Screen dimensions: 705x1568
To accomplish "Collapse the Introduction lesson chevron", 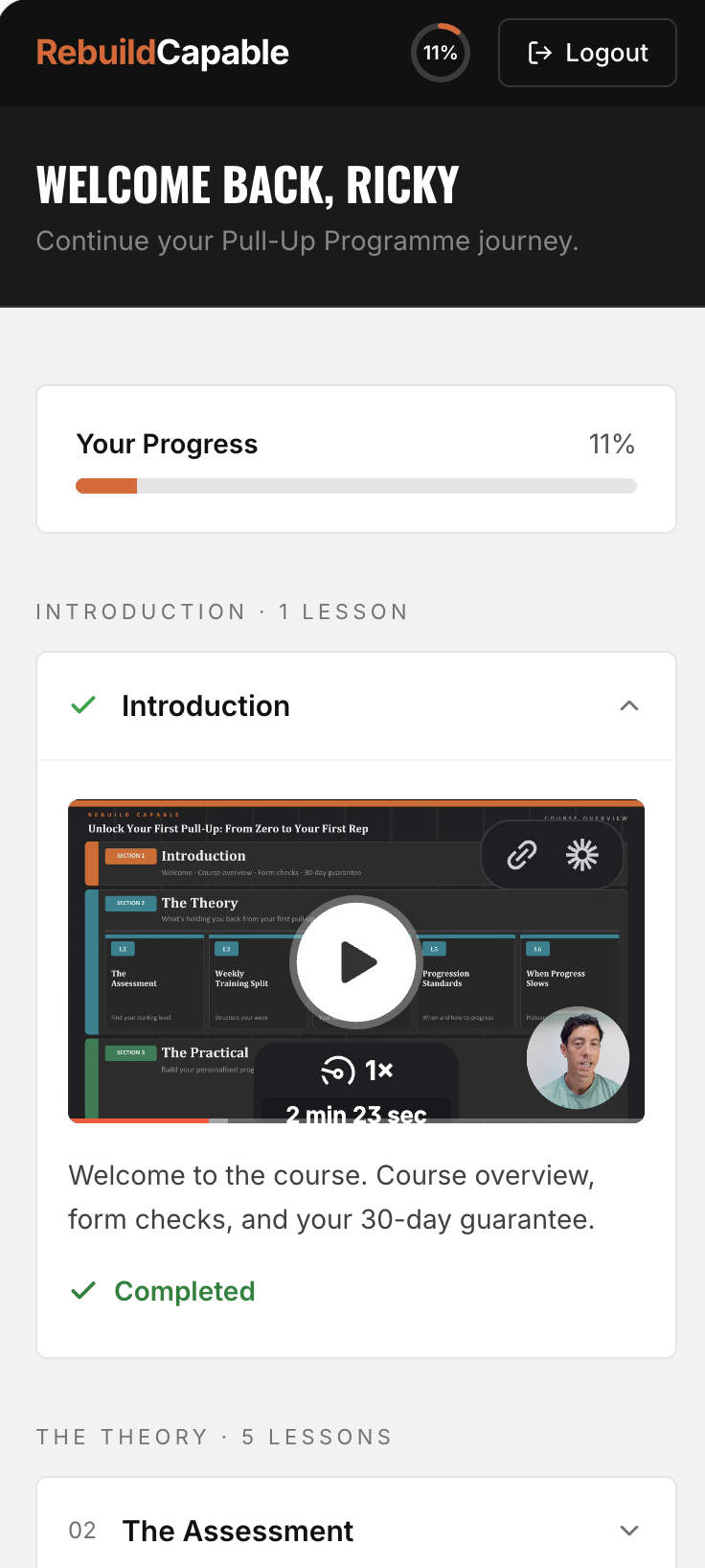I will [629, 706].
